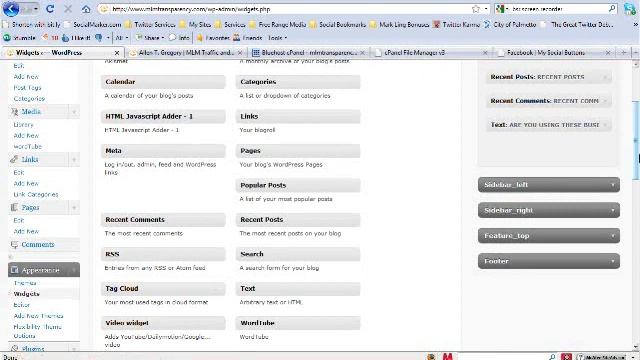Open the Pages section icon
Image resolution: width=640 pixels, height=360 pixels.
pyautogui.click(x=14, y=207)
